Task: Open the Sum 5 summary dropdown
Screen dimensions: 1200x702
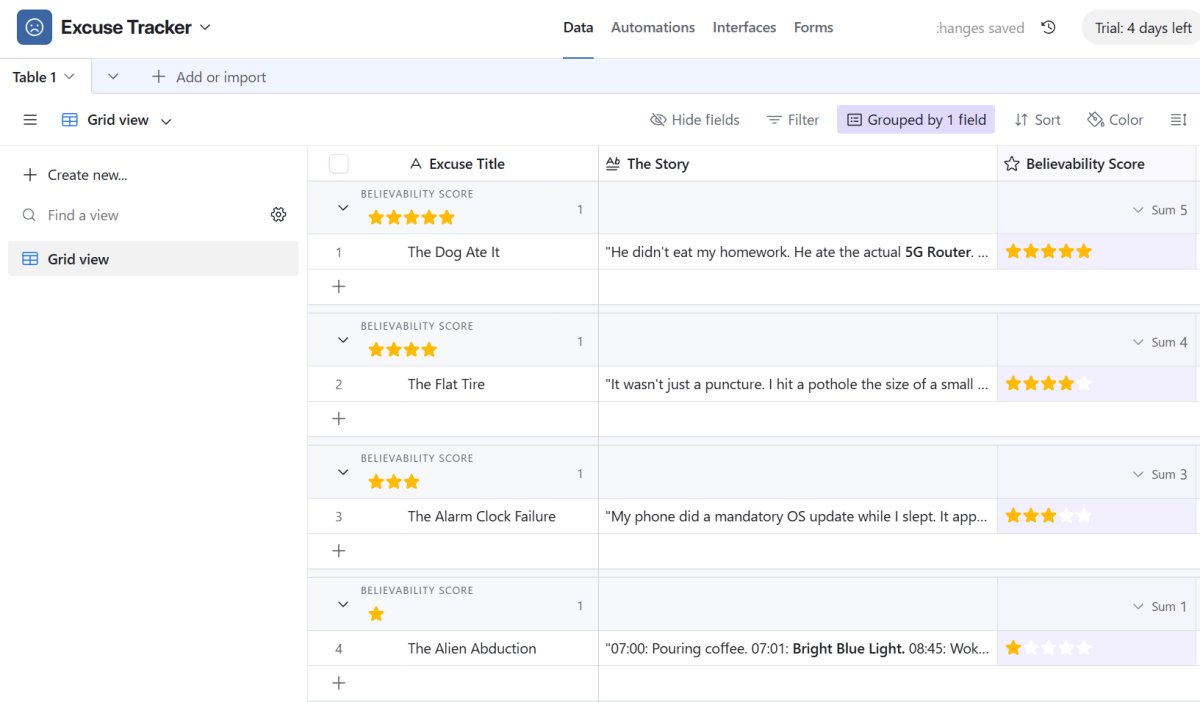Action: point(1160,210)
